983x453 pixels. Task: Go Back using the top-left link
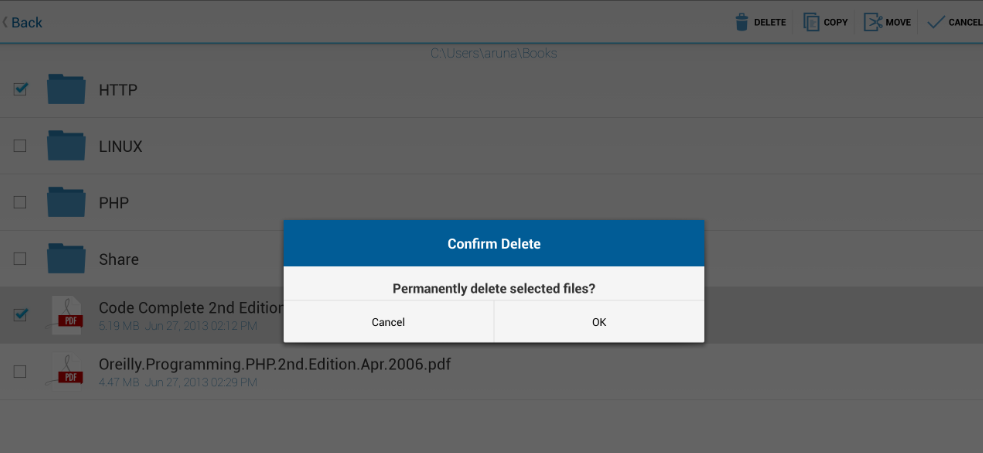pos(22,23)
